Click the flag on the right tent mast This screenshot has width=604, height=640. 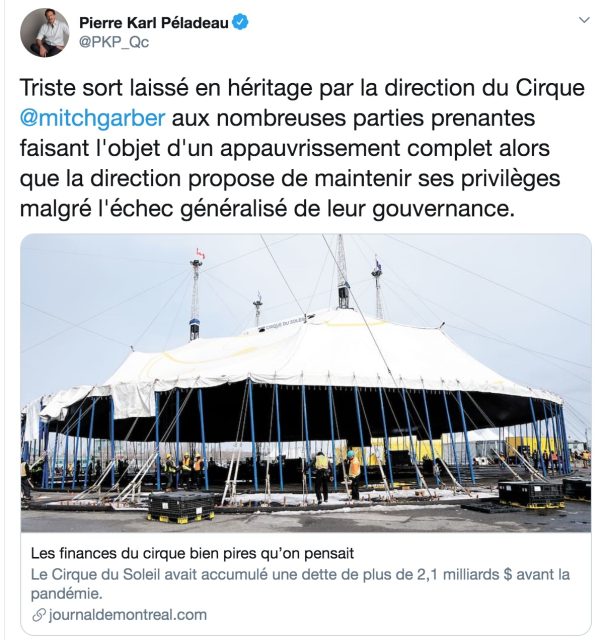(378, 263)
